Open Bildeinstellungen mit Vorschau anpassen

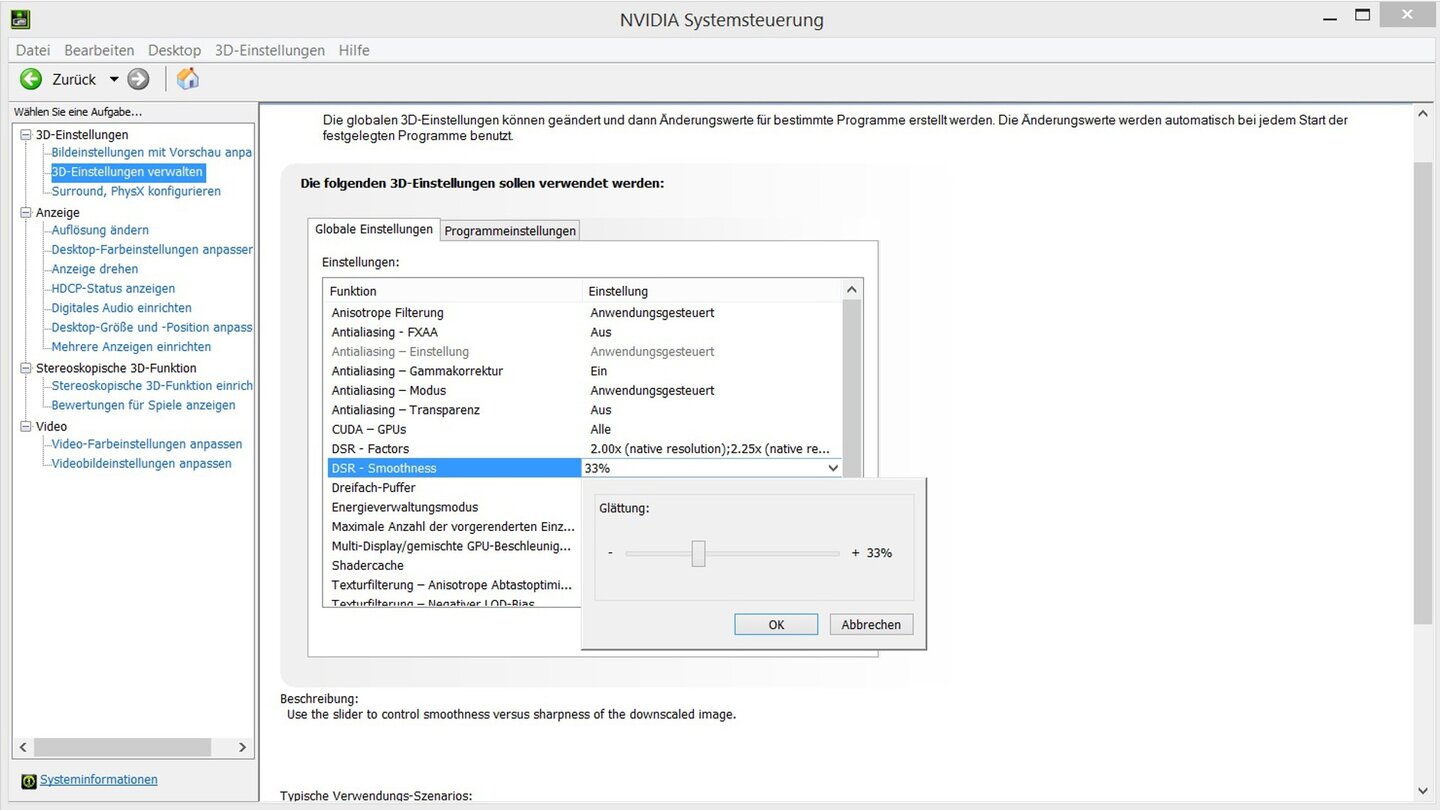point(151,152)
